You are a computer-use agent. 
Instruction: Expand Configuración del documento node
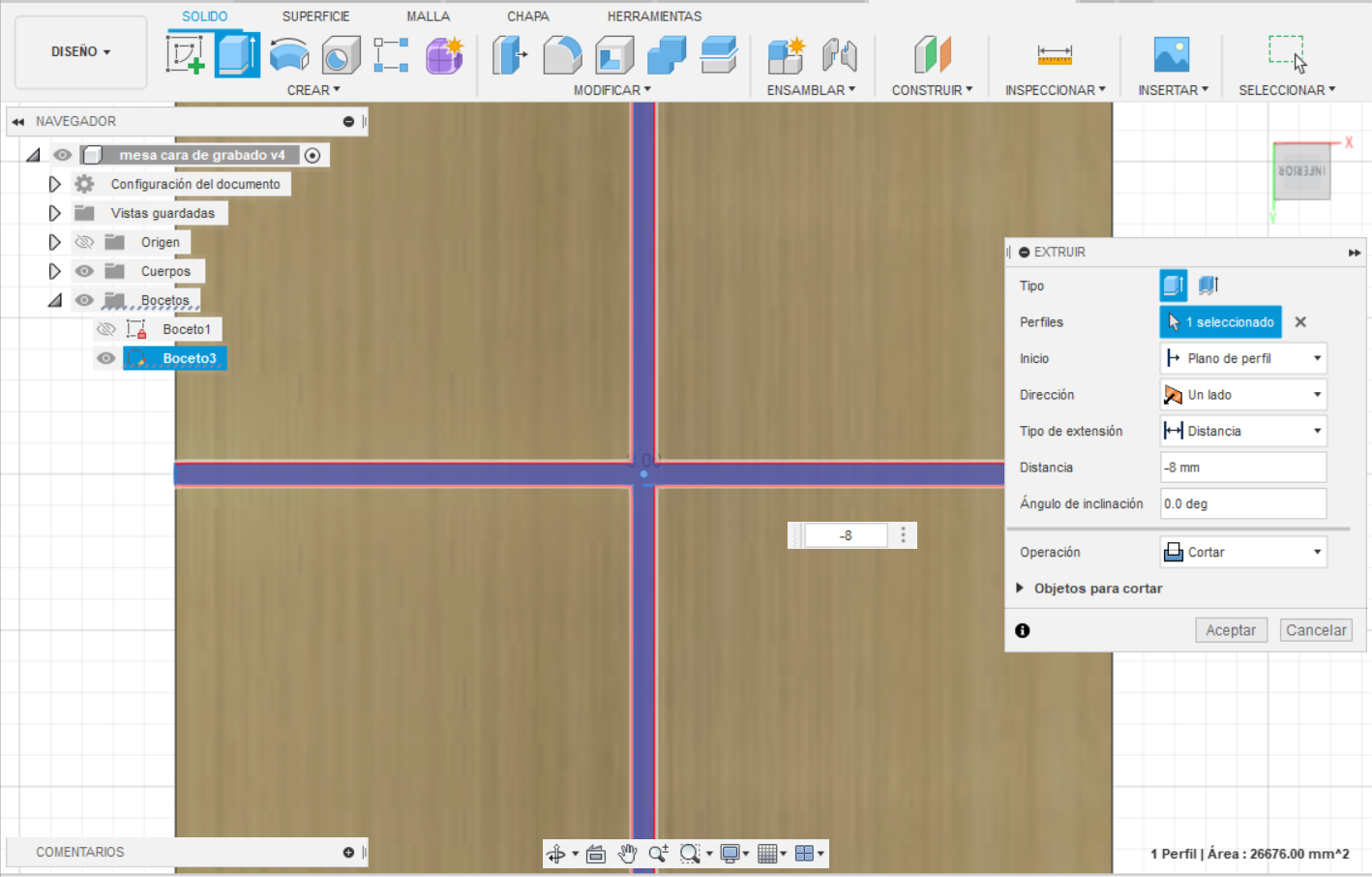click(x=55, y=184)
